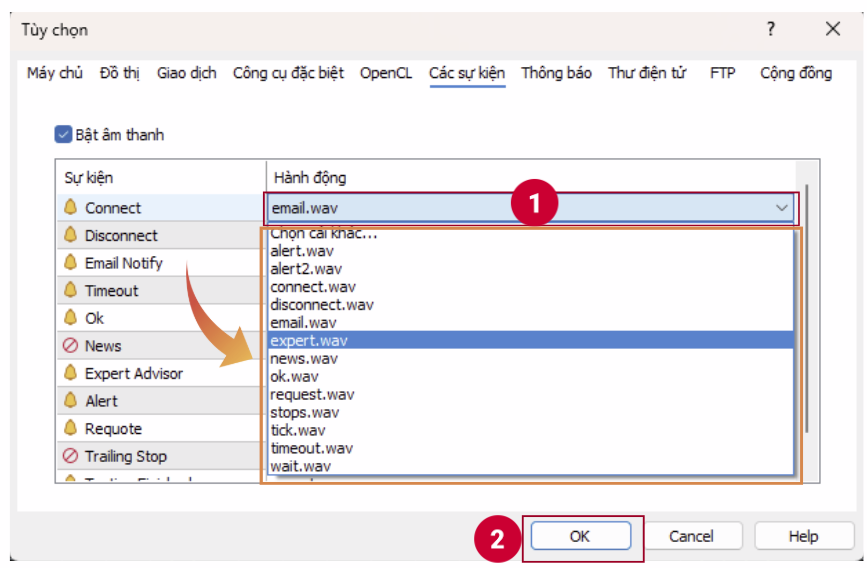The image size is (867, 568).
Task: Click the disabled icon beside News
Action: click(x=70, y=346)
